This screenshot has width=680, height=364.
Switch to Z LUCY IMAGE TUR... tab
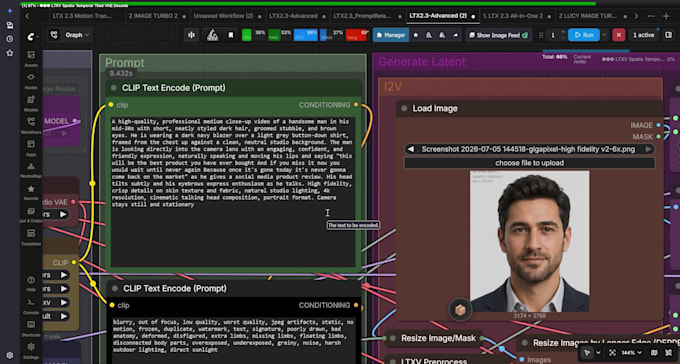click(588, 16)
